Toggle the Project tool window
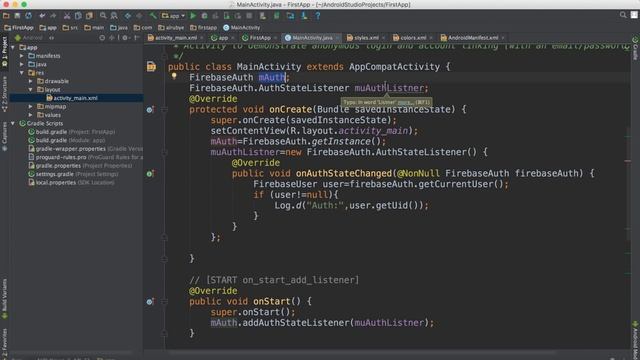 pyautogui.click(x=4, y=52)
